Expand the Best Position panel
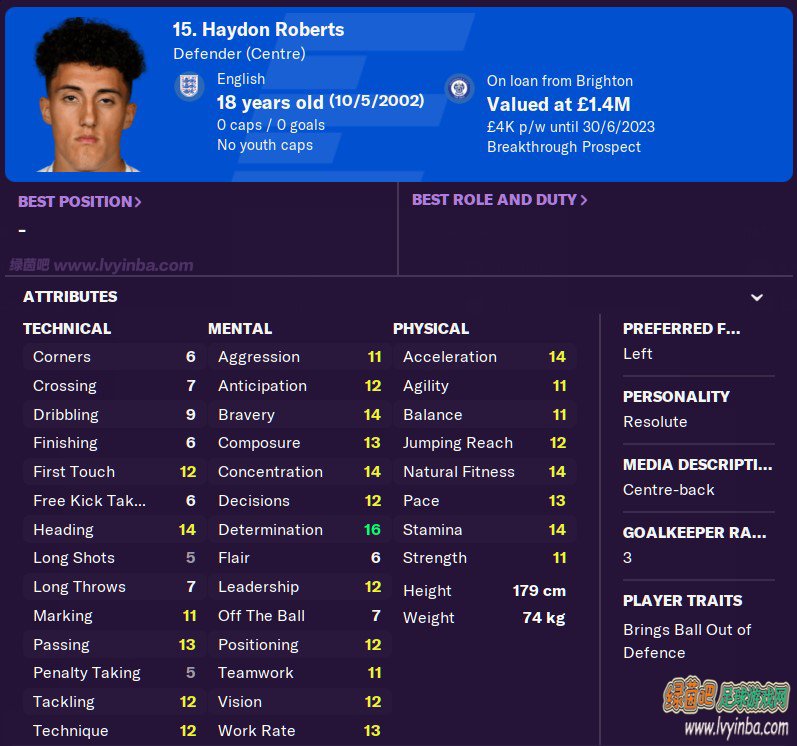This screenshot has width=797, height=746. point(80,202)
